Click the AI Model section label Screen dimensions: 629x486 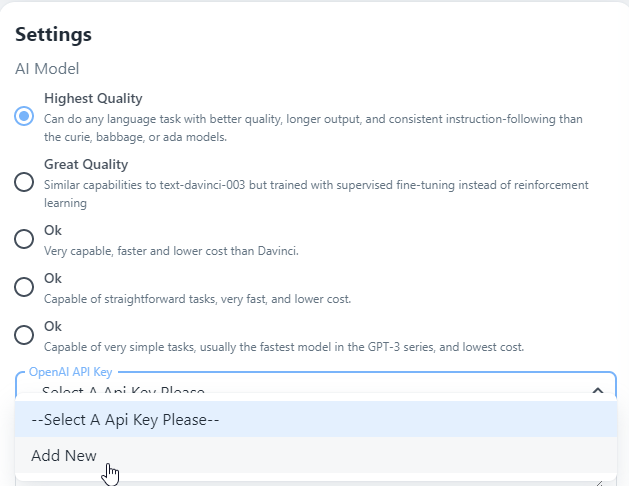[47, 69]
